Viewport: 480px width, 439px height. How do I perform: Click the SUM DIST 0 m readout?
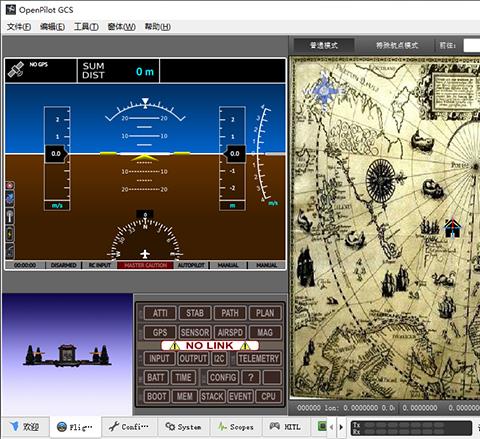tap(118, 71)
